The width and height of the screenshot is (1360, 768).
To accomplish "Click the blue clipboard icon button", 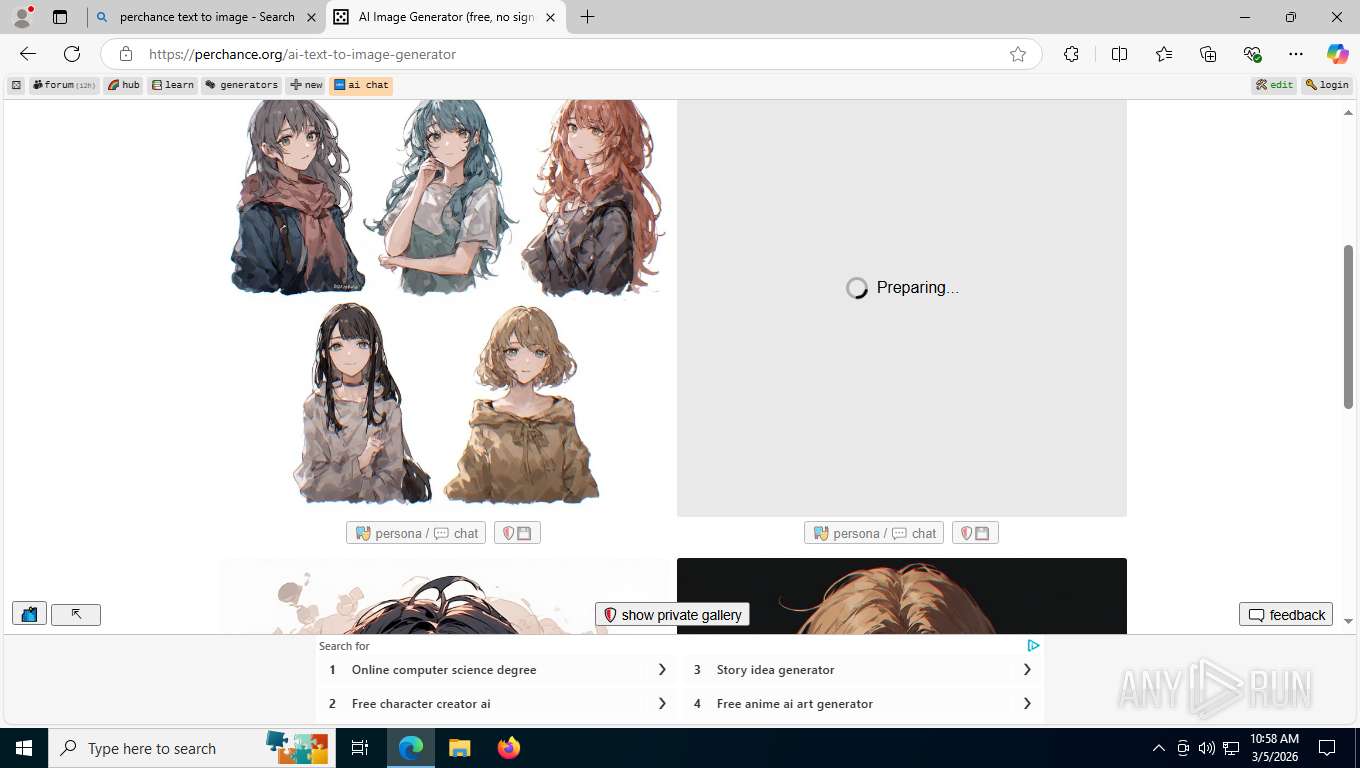I will click(29, 614).
